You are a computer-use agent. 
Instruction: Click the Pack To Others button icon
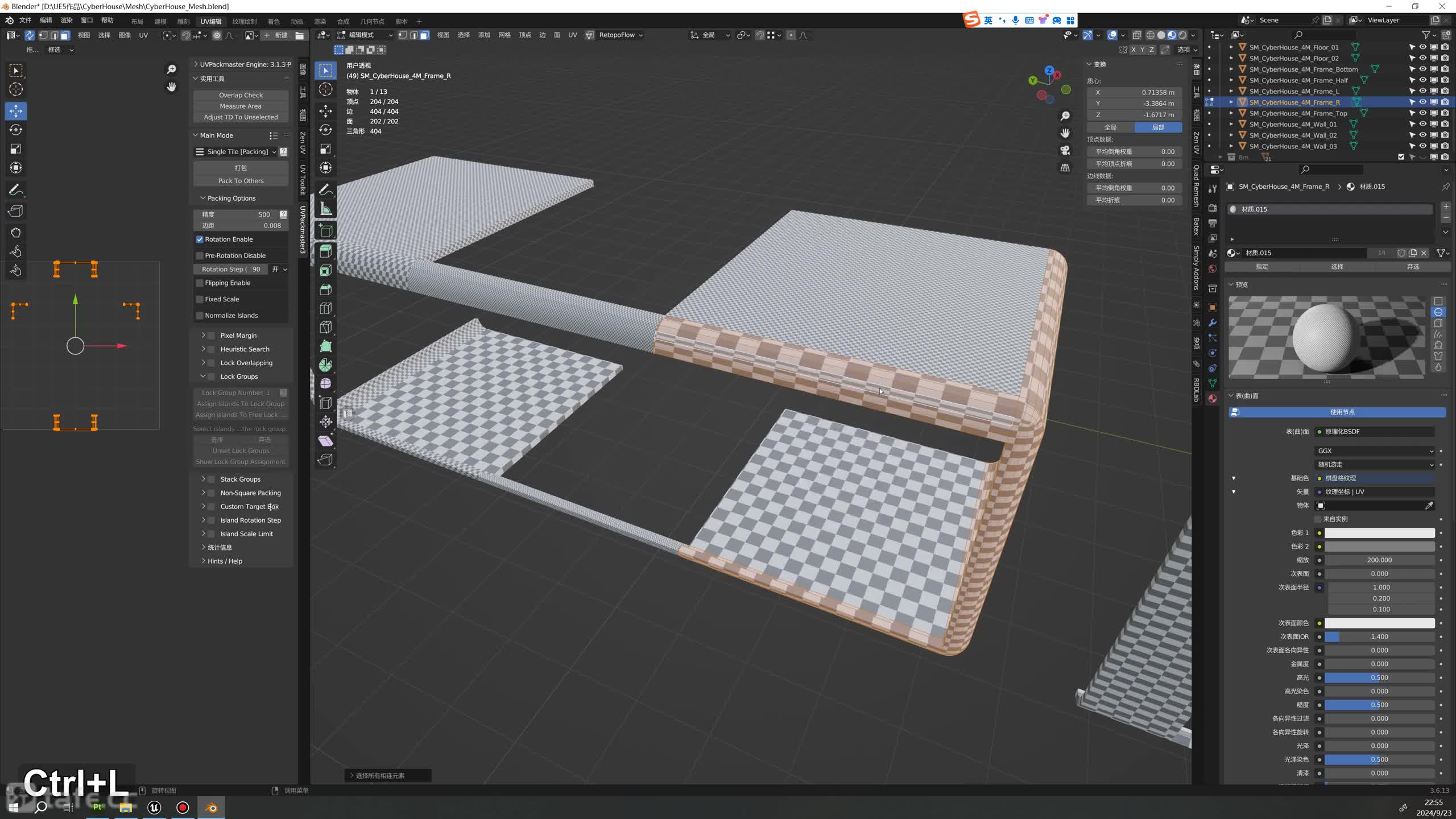pos(241,180)
